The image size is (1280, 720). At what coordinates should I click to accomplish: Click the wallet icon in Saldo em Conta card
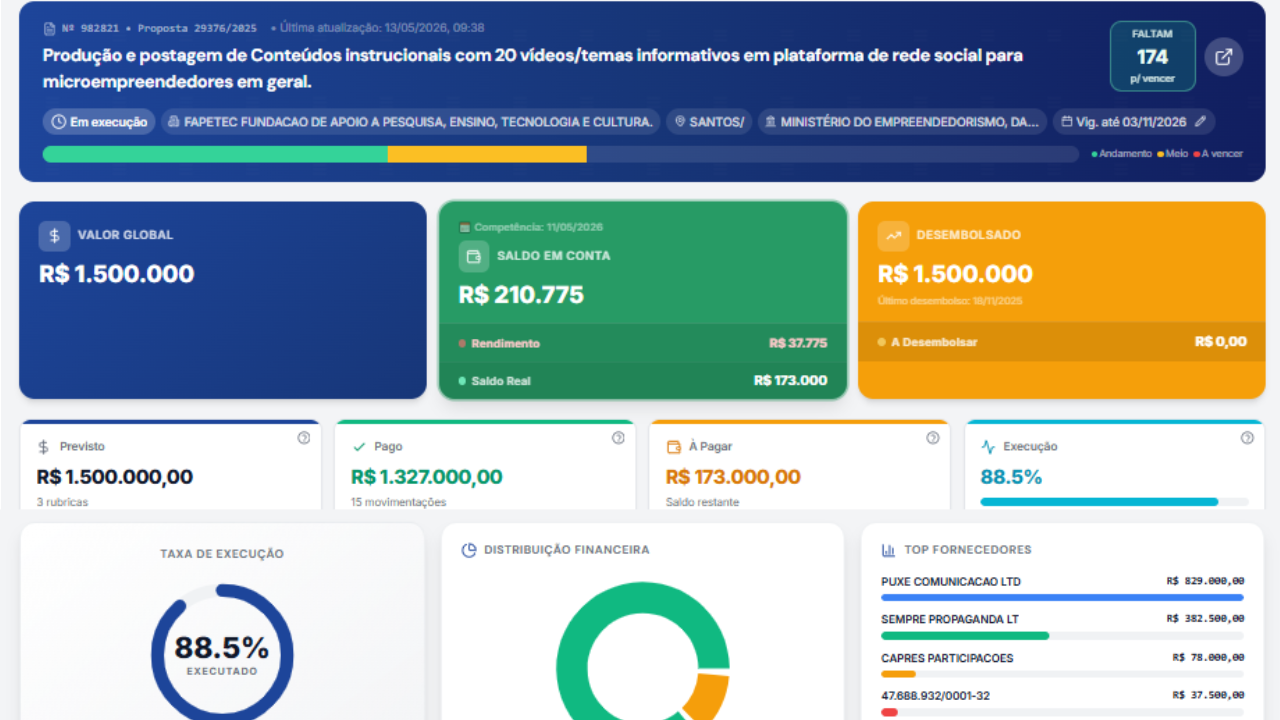(474, 256)
